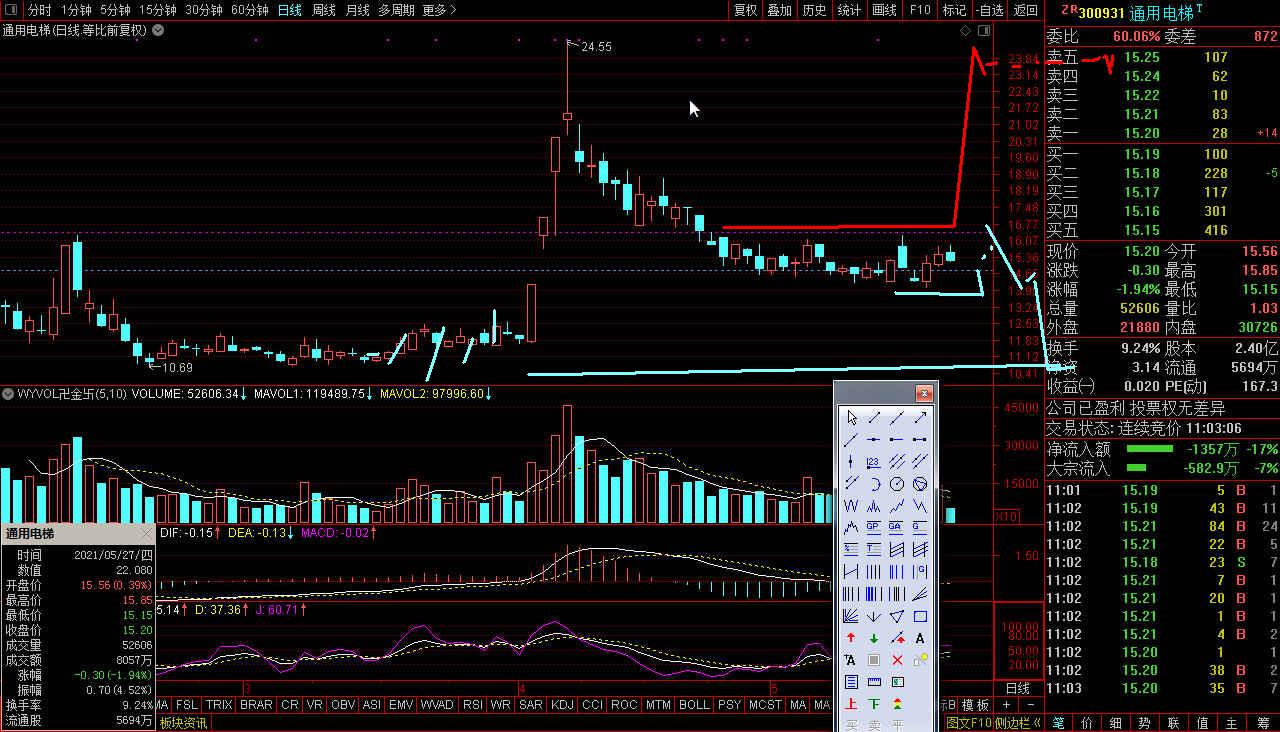Image resolution: width=1280 pixels, height=732 pixels.
Task: Select the GA Gann angle tool
Action: tap(897, 527)
